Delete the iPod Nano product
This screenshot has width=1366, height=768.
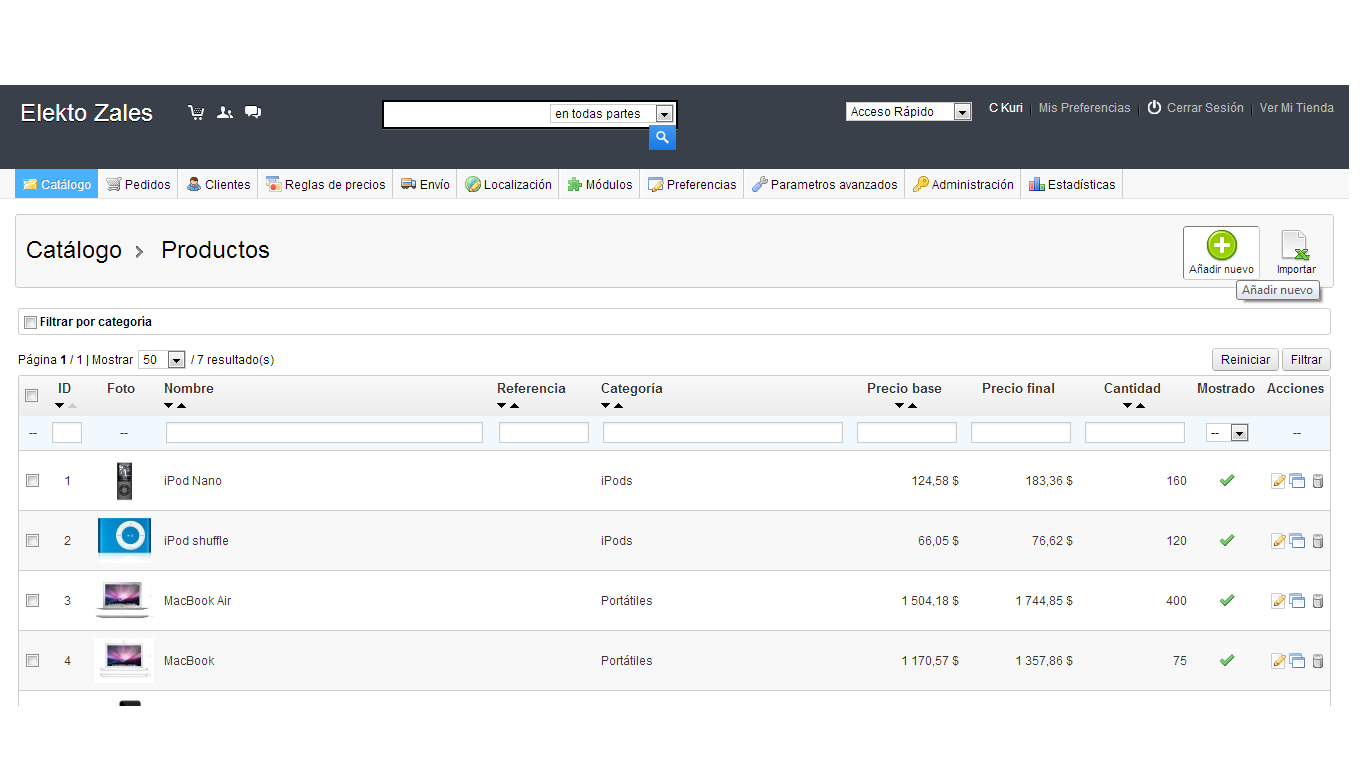click(x=1317, y=481)
